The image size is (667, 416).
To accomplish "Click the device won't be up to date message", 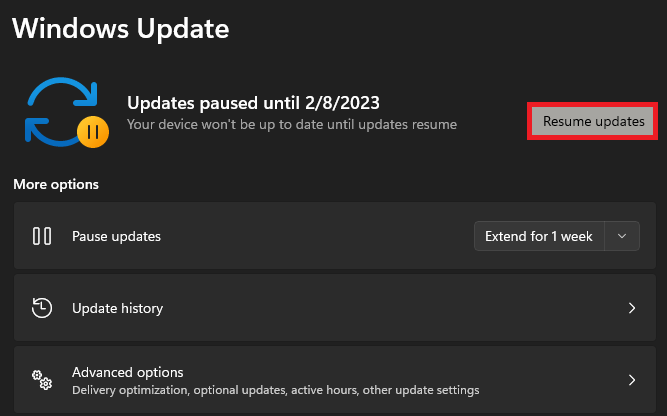I will point(291,125).
